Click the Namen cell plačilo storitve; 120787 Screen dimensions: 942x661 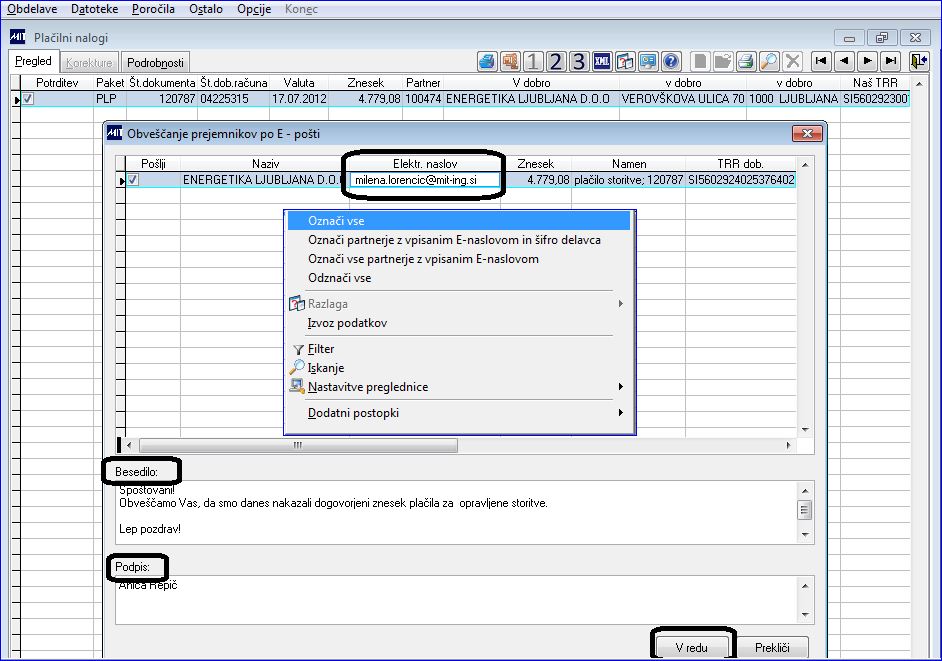click(x=628, y=180)
